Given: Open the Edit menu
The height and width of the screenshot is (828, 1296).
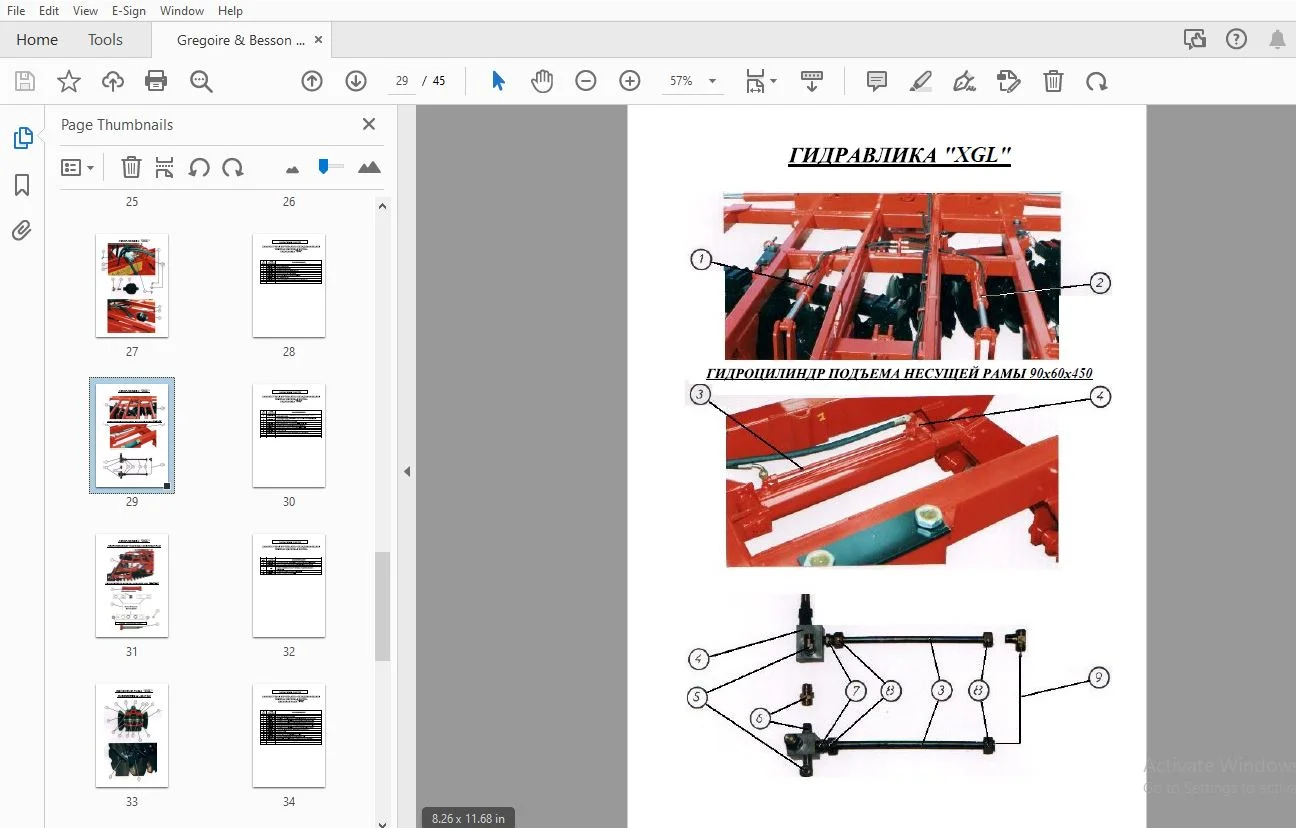Looking at the screenshot, I should tap(48, 11).
